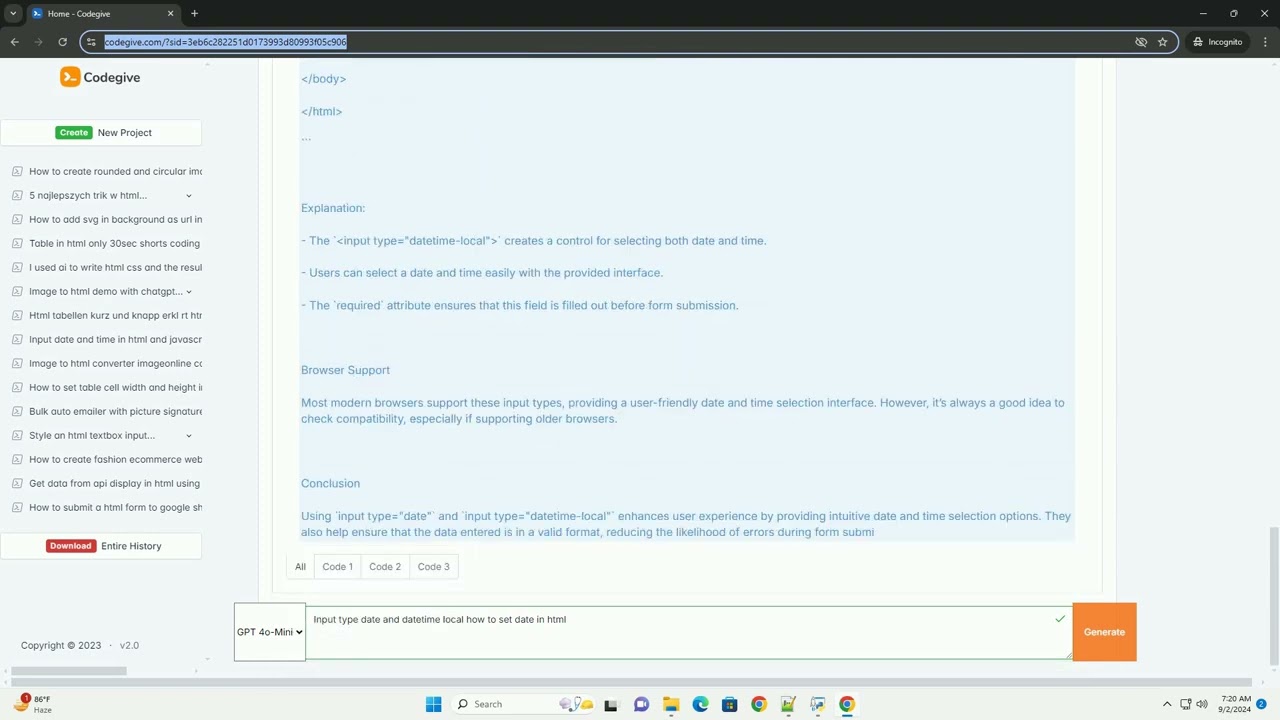Switch to the 'Code 3' tab
Image resolution: width=1280 pixels, height=720 pixels.
tap(433, 567)
